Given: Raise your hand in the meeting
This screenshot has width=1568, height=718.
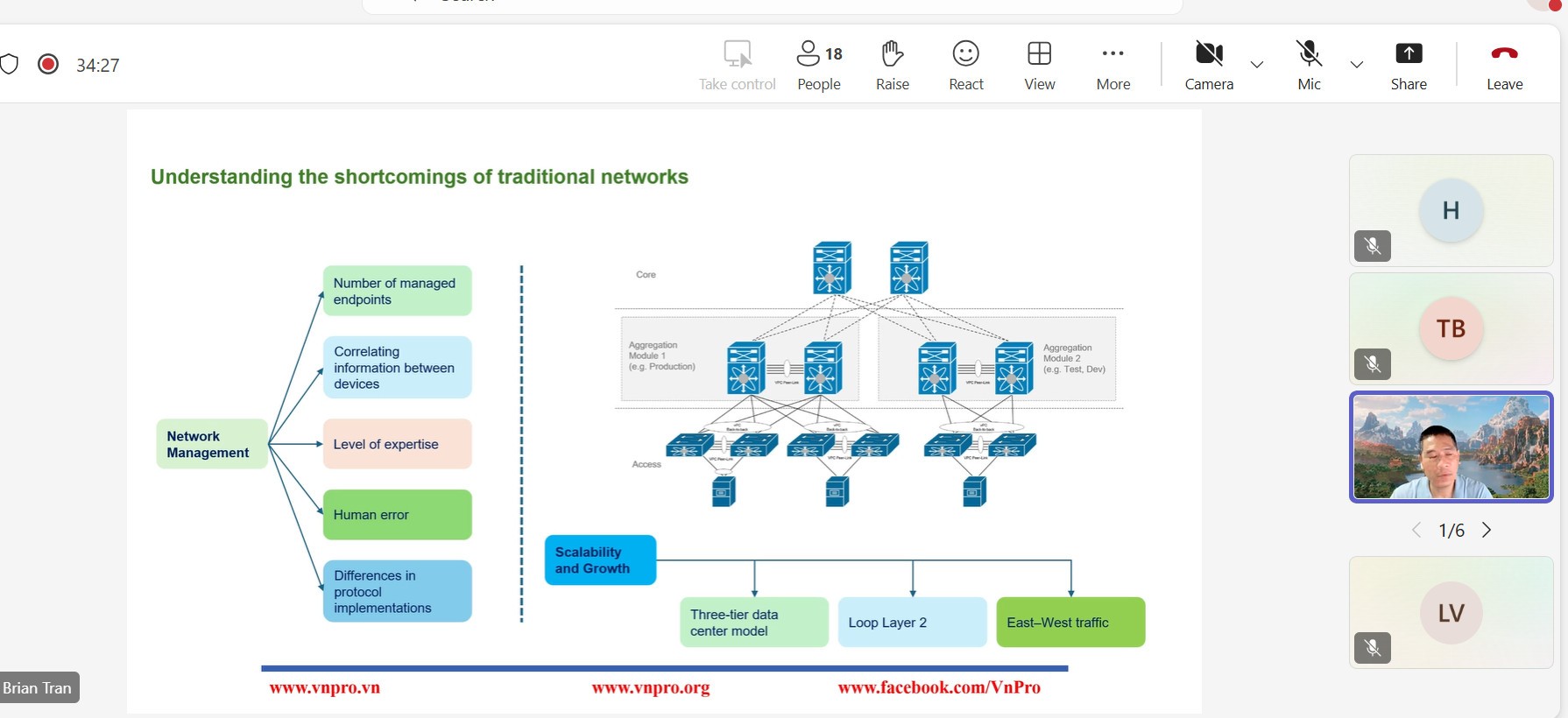Looking at the screenshot, I should click(x=892, y=65).
